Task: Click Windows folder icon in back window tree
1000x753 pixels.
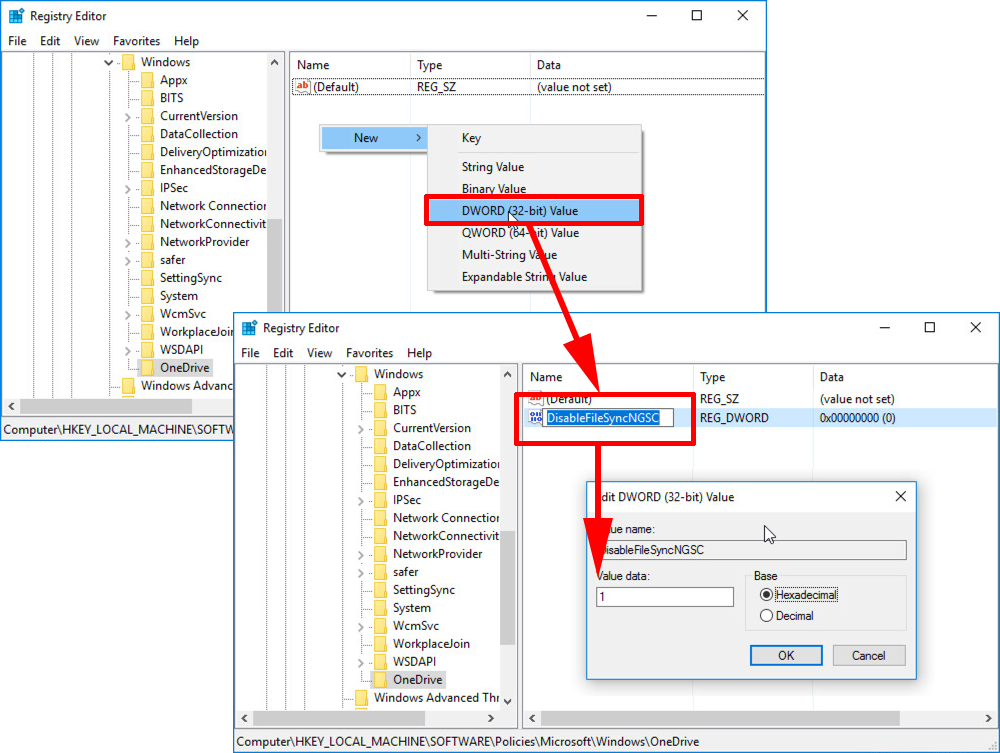Action: pos(128,62)
